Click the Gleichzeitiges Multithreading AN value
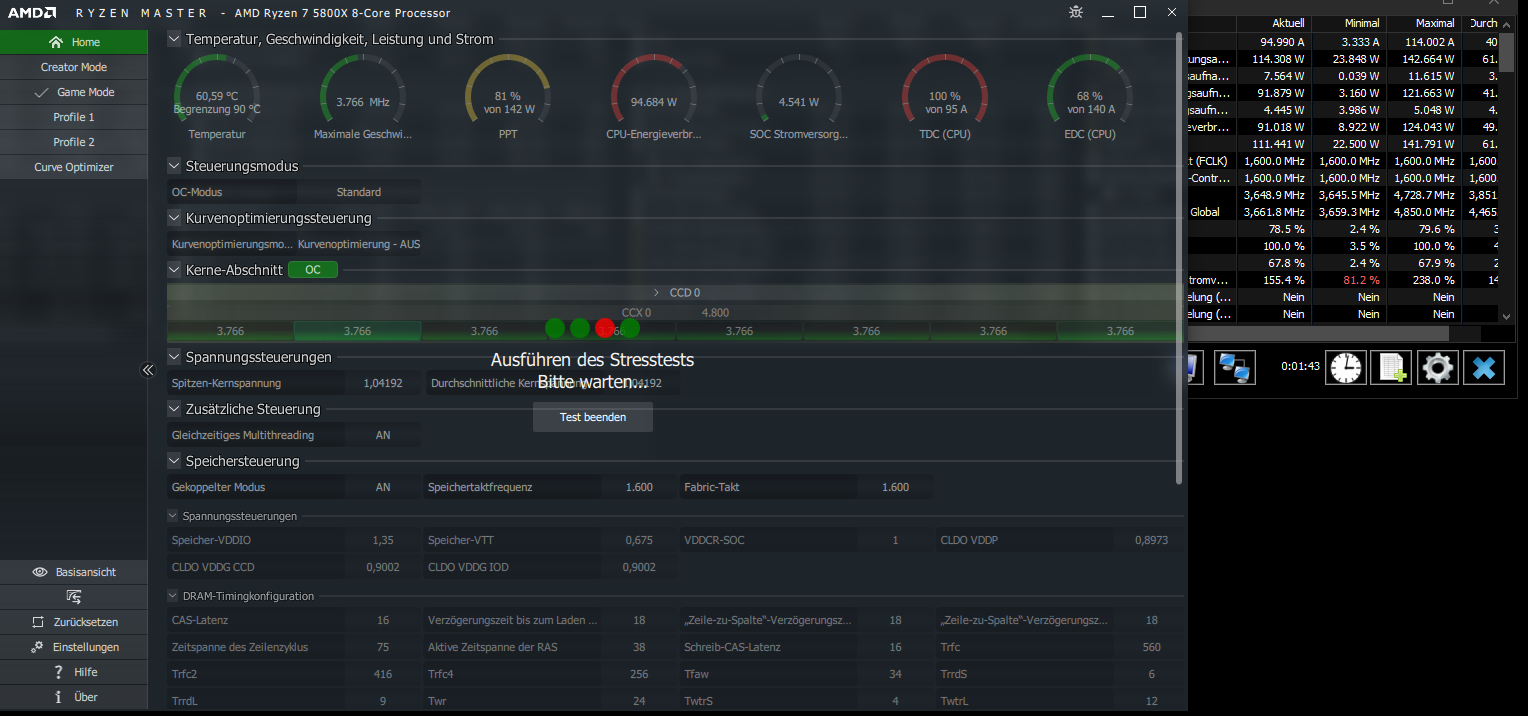Image resolution: width=1528 pixels, height=716 pixels. click(383, 435)
